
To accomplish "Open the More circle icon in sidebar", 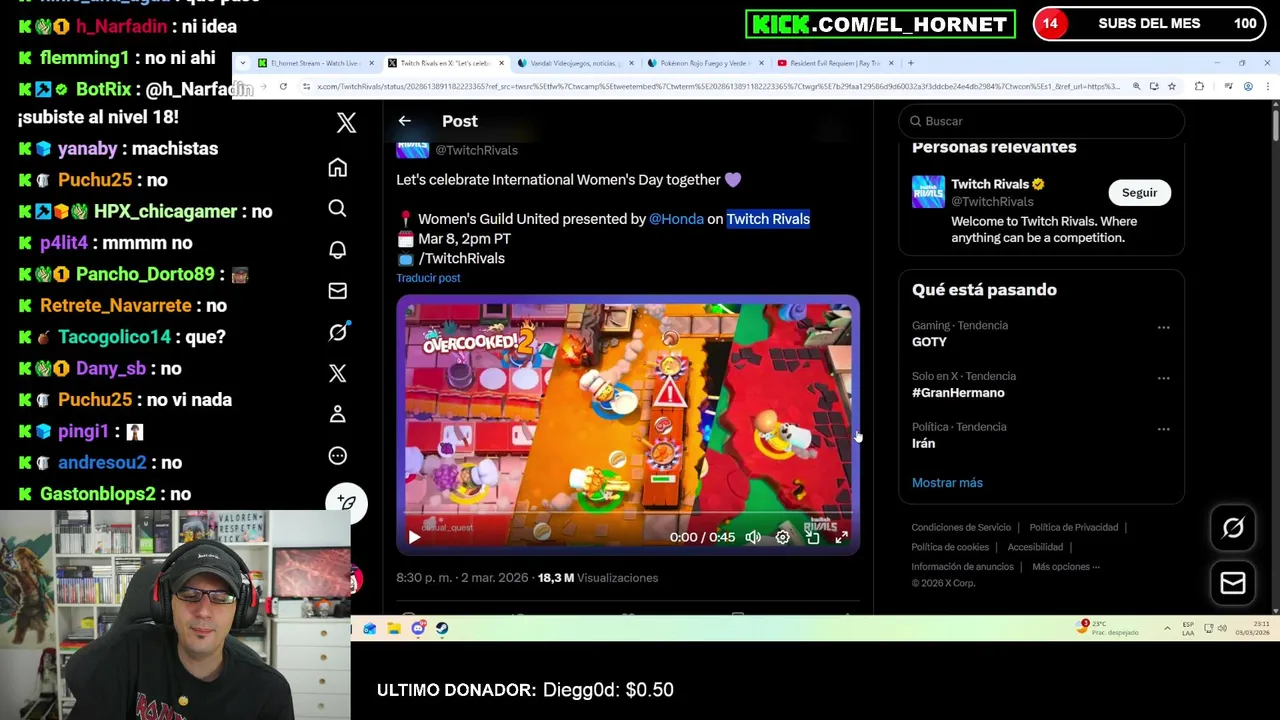I will [x=338, y=455].
